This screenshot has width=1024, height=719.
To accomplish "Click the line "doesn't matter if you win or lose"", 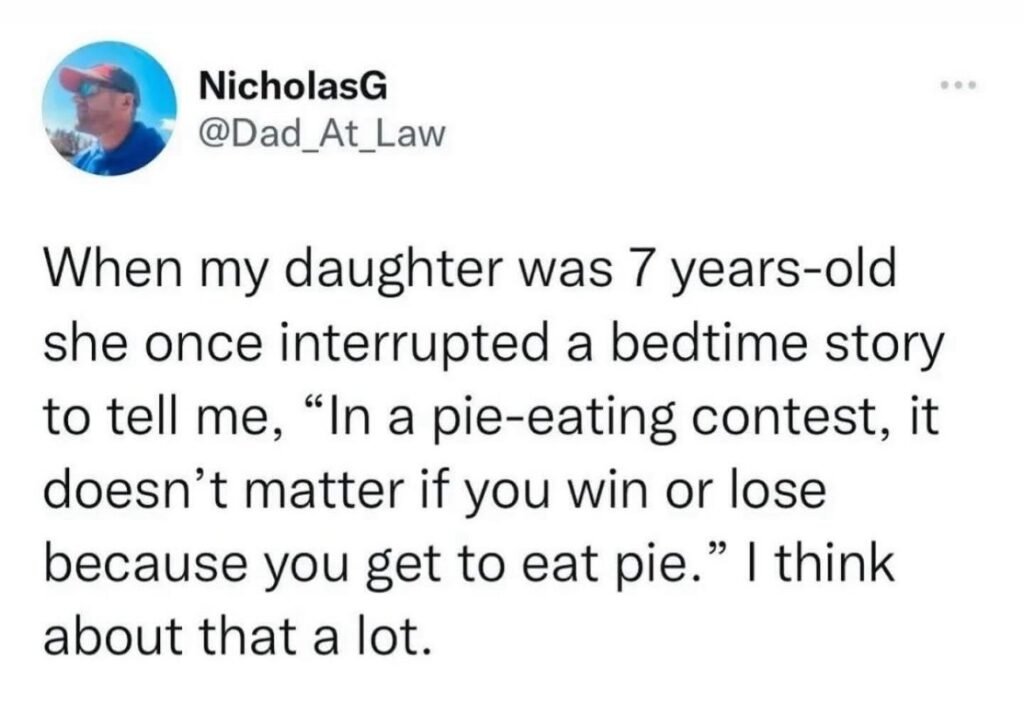I will pos(435,492).
